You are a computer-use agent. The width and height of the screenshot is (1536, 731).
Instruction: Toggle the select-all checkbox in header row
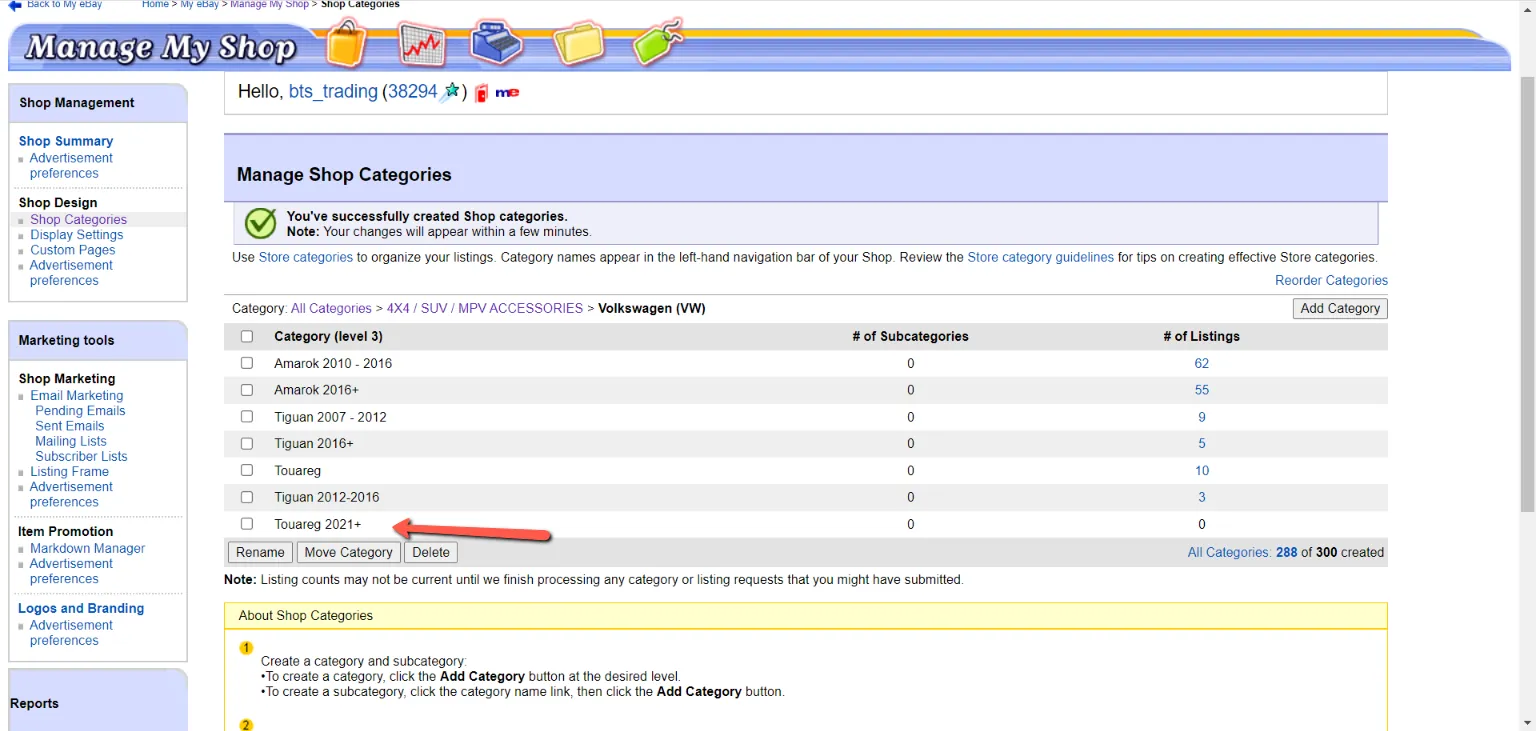coord(247,337)
